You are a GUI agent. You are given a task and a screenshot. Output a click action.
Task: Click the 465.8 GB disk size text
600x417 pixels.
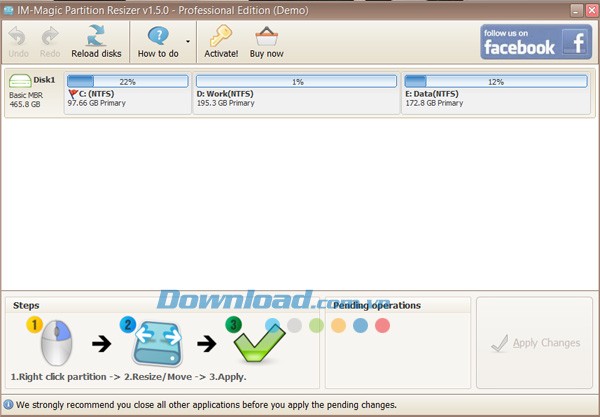pyautogui.click(x=24, y=104)
